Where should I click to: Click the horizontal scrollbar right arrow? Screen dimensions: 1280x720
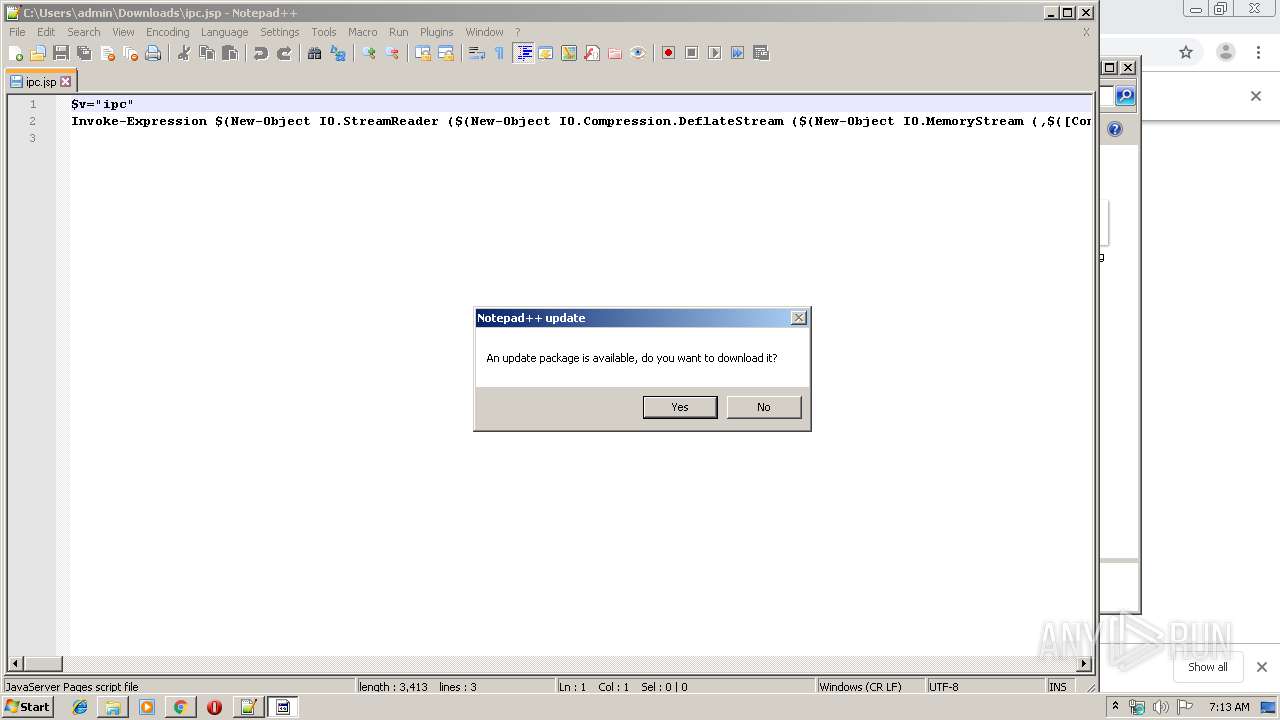click(1084, 664)
